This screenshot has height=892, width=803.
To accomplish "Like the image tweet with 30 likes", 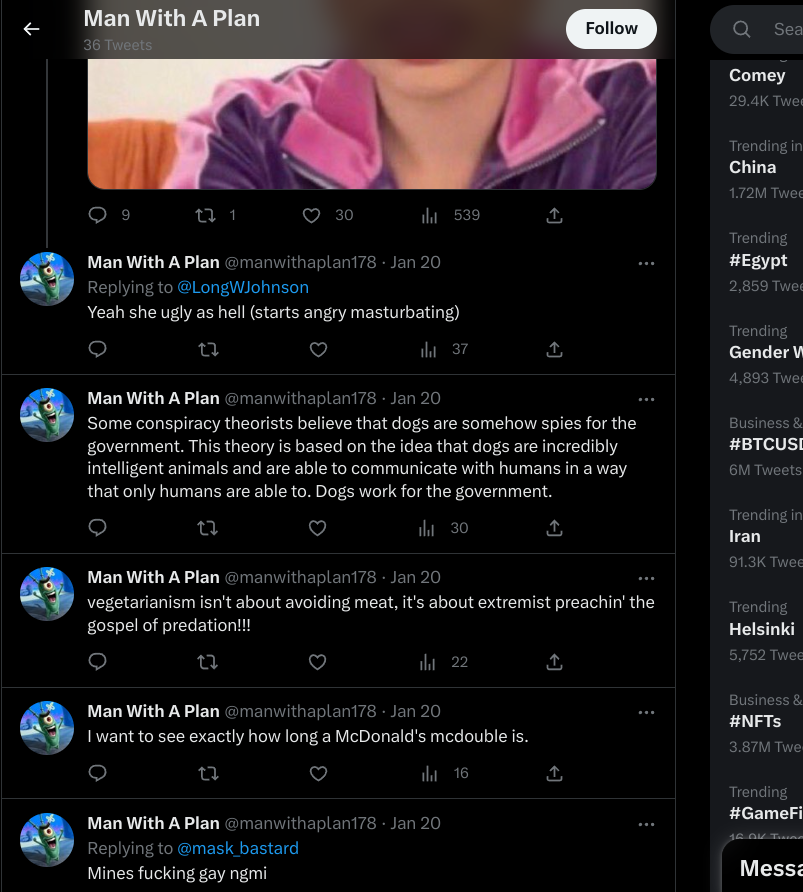I will 312,215.
